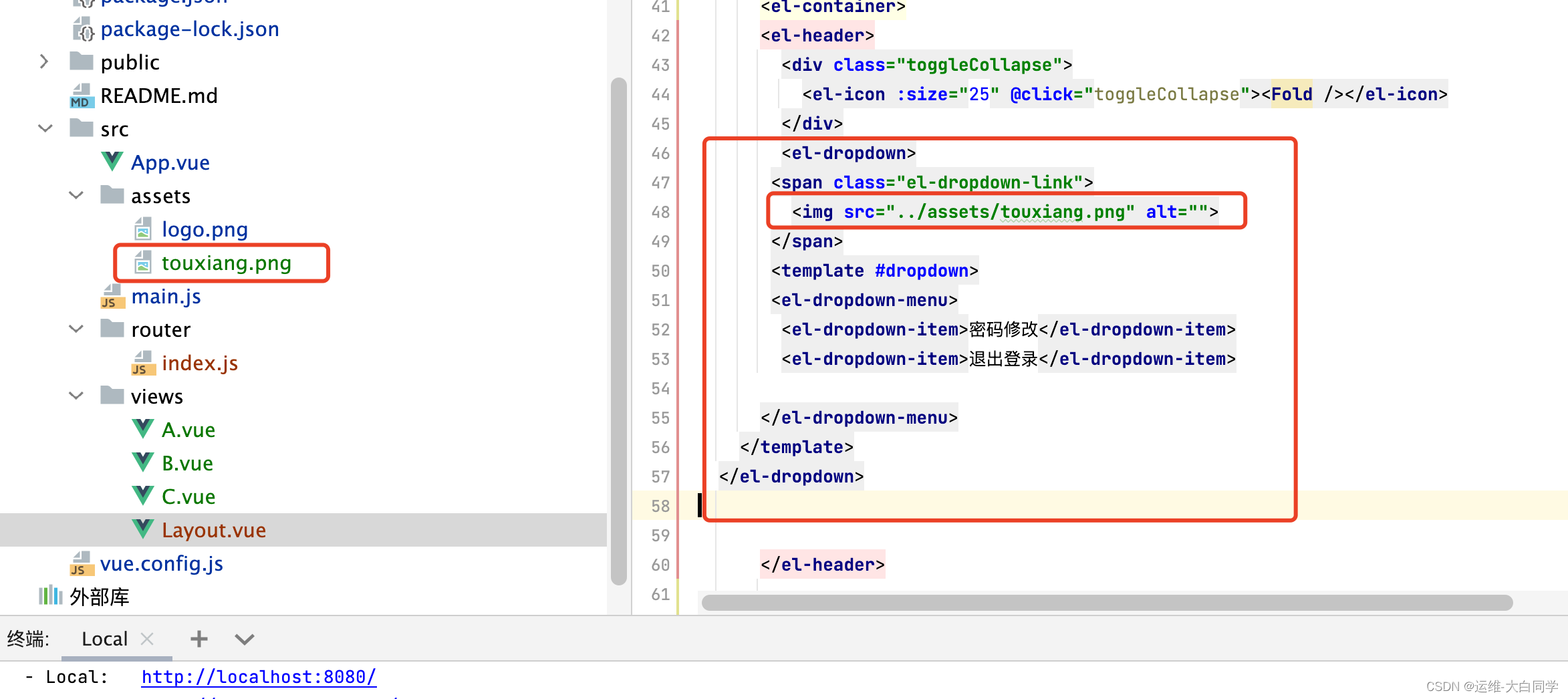Open main.js in the project tree
The height and width of the screenshot is (699, 1568).
pyautogui.click(x=166, y=296)
